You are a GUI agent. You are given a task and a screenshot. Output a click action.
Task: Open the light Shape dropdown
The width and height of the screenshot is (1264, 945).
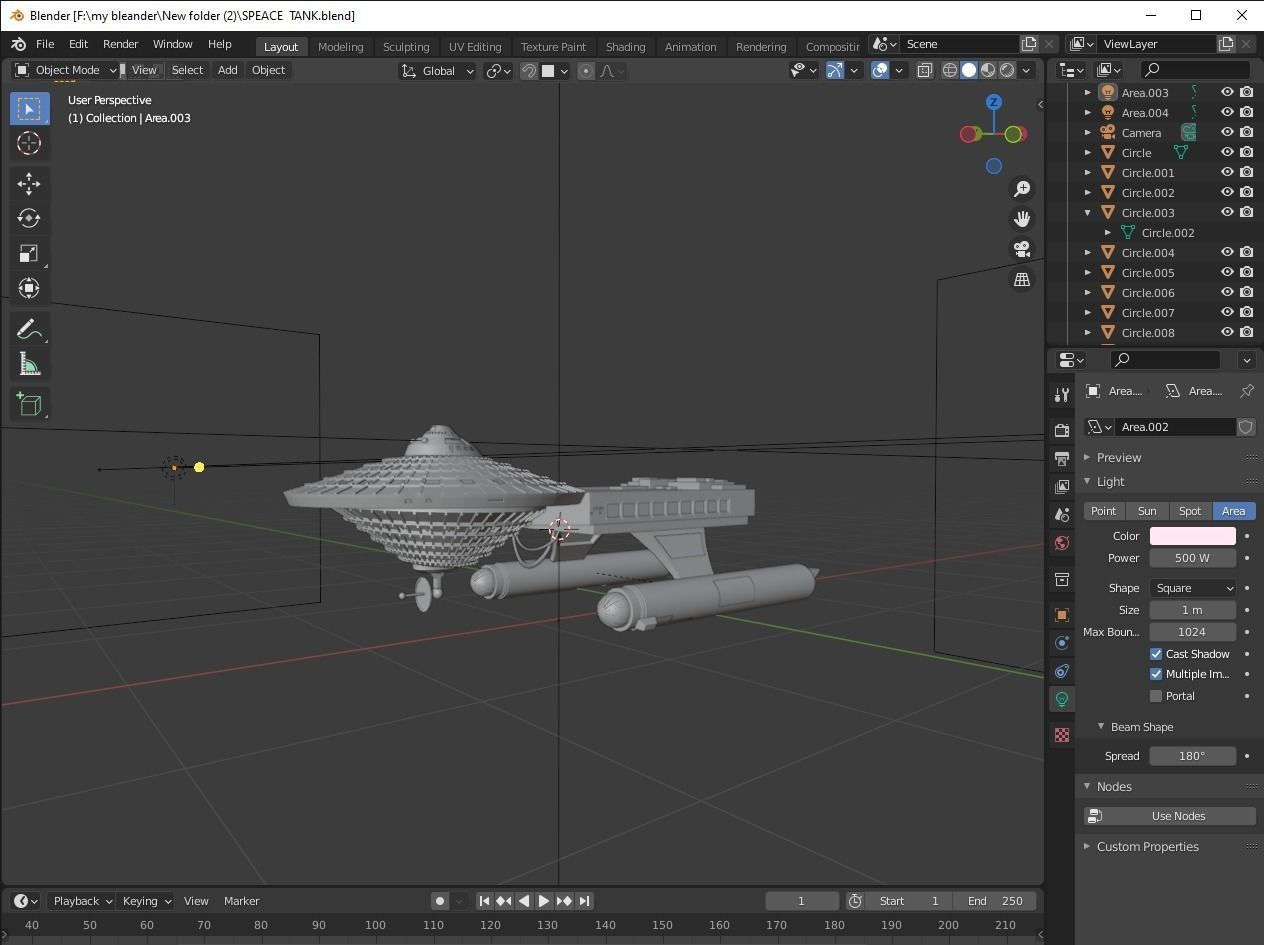pyautogui.click(x=1192, y=588)
